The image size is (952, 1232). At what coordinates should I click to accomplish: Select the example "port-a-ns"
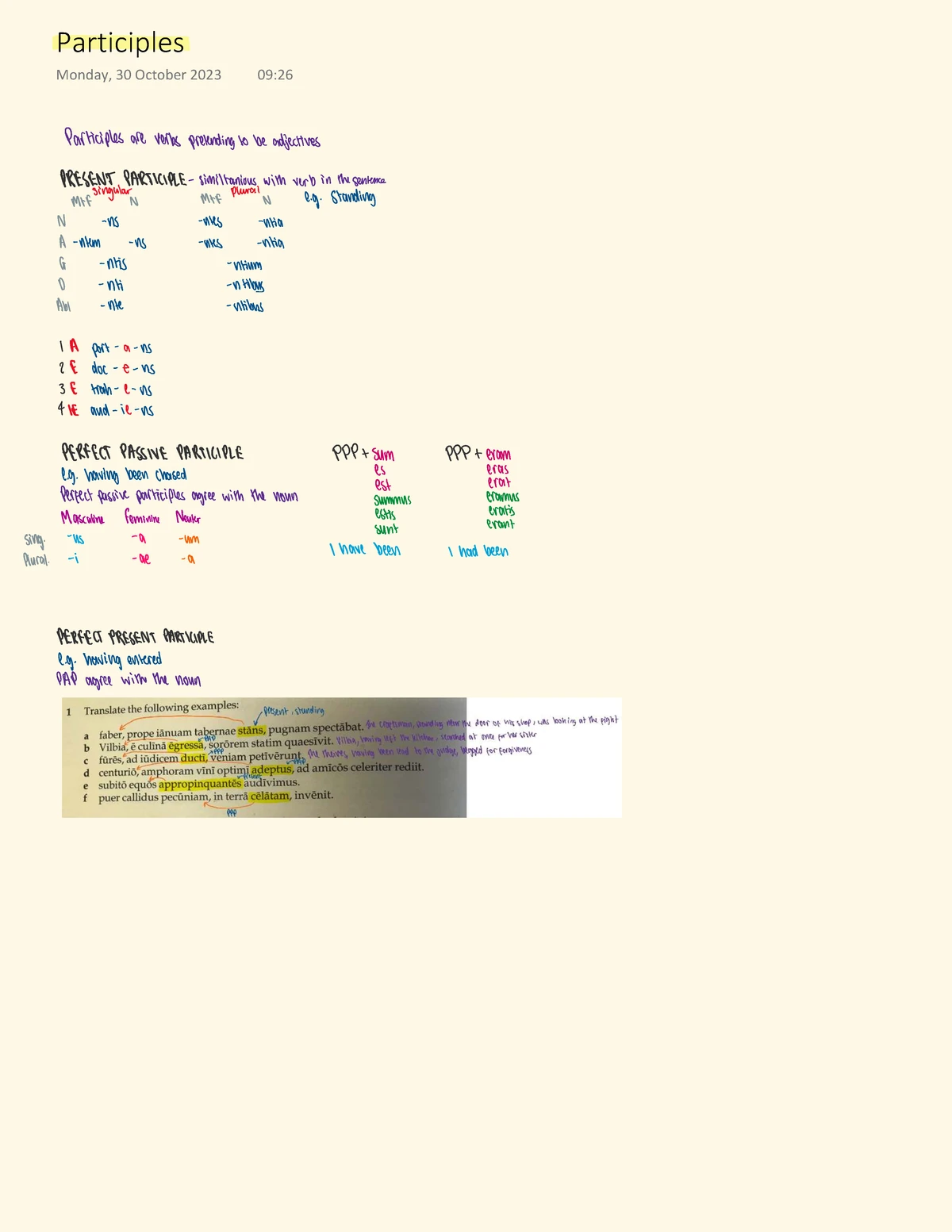[121, 347]
